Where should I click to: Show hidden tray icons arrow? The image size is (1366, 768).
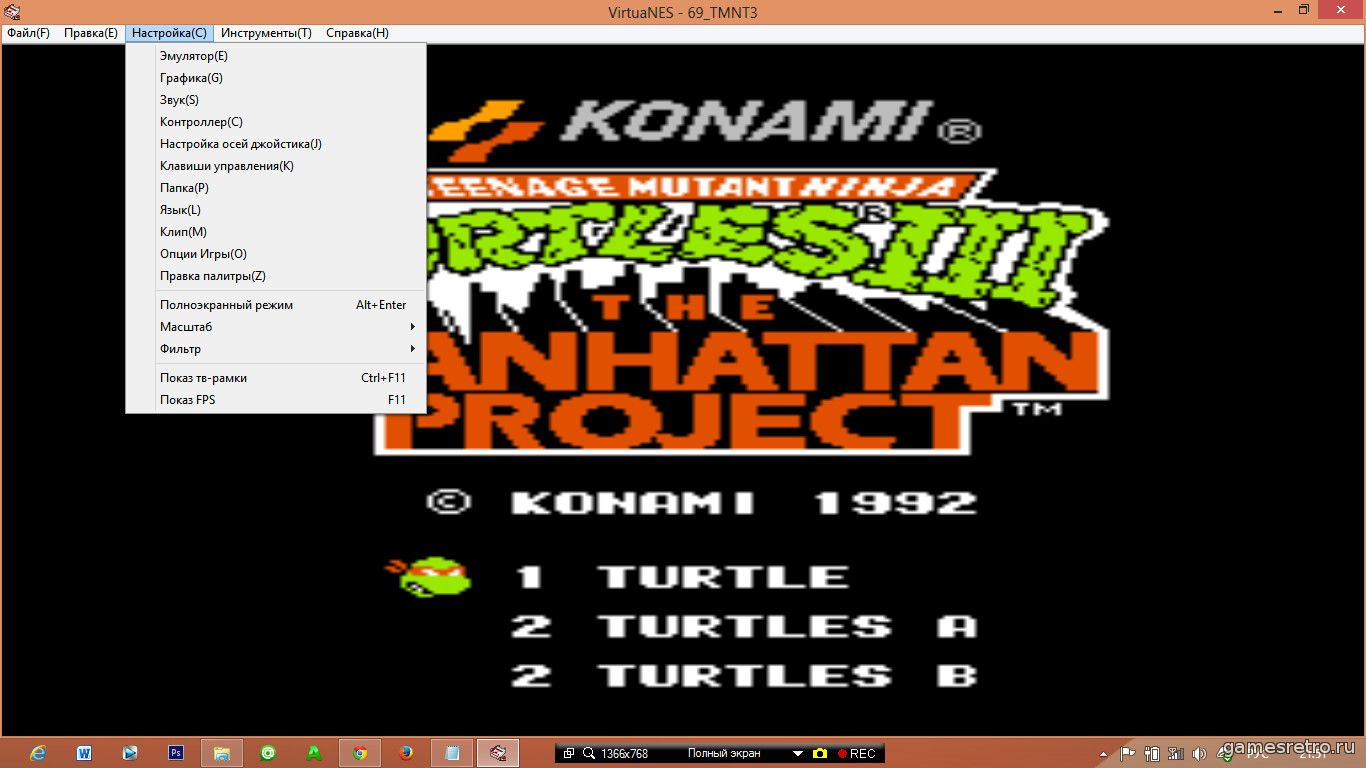click(1104, 752)
